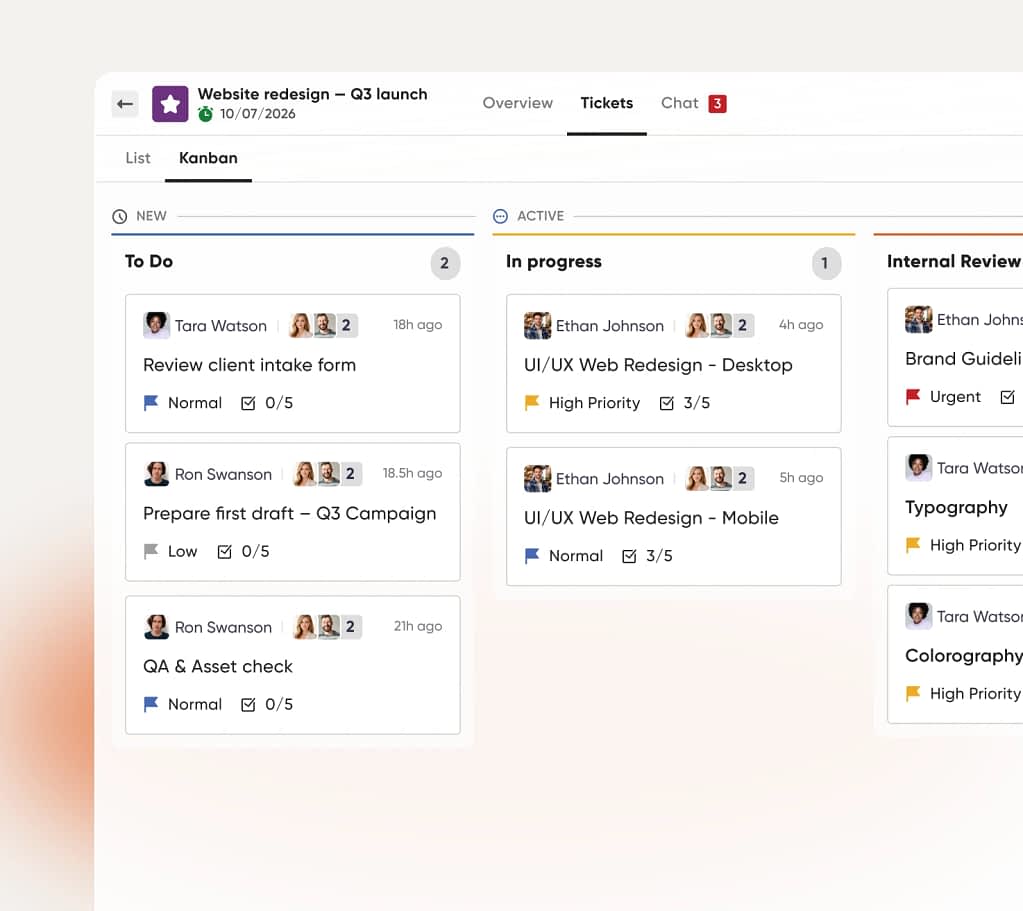Click member avatars group on Review client intake form
Image resolution: width=1023 pixels, height=911 pixels.
[324, 325]
